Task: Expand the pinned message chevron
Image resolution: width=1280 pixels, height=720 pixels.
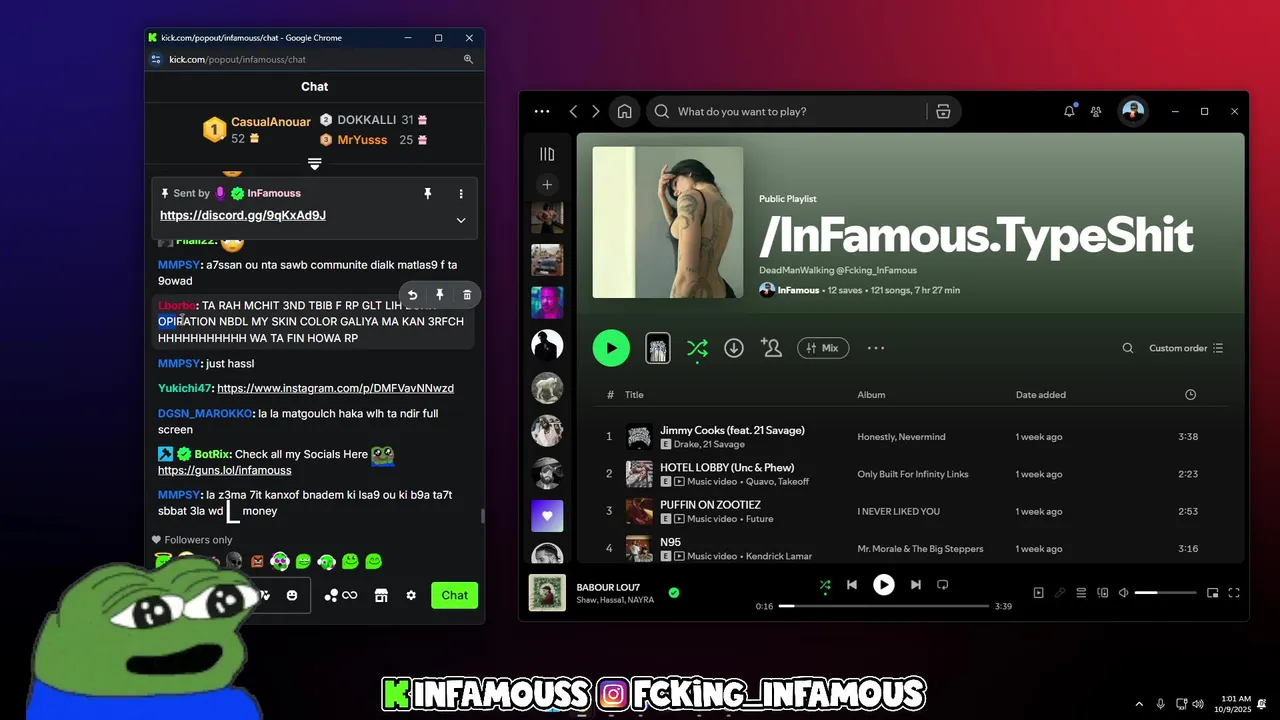Action: tap(461, 220)
